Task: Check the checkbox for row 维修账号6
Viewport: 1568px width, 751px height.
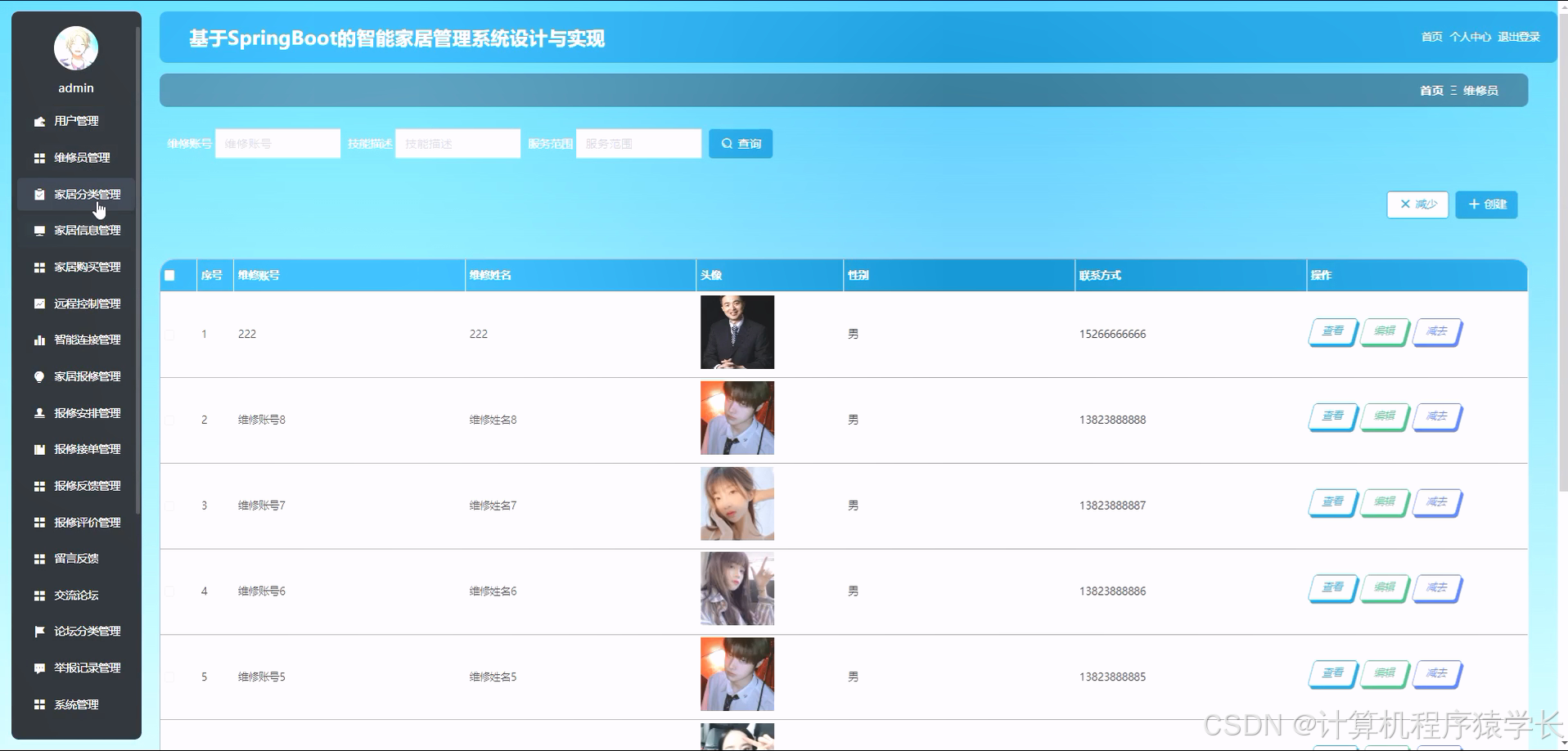Action: [x=169, y=591]
